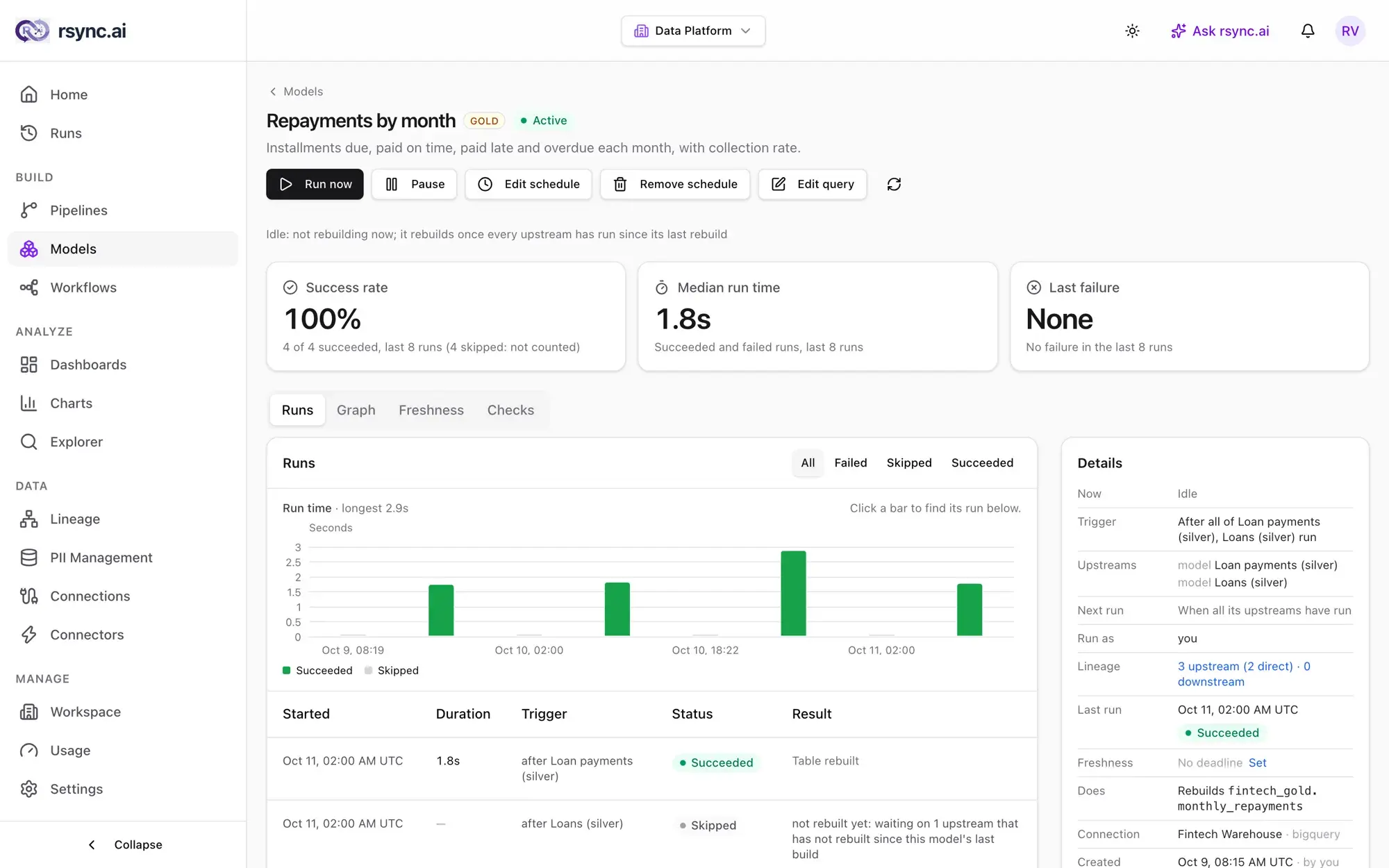
Task: Go to Pipelines section
Action: (x=123, y=210)
